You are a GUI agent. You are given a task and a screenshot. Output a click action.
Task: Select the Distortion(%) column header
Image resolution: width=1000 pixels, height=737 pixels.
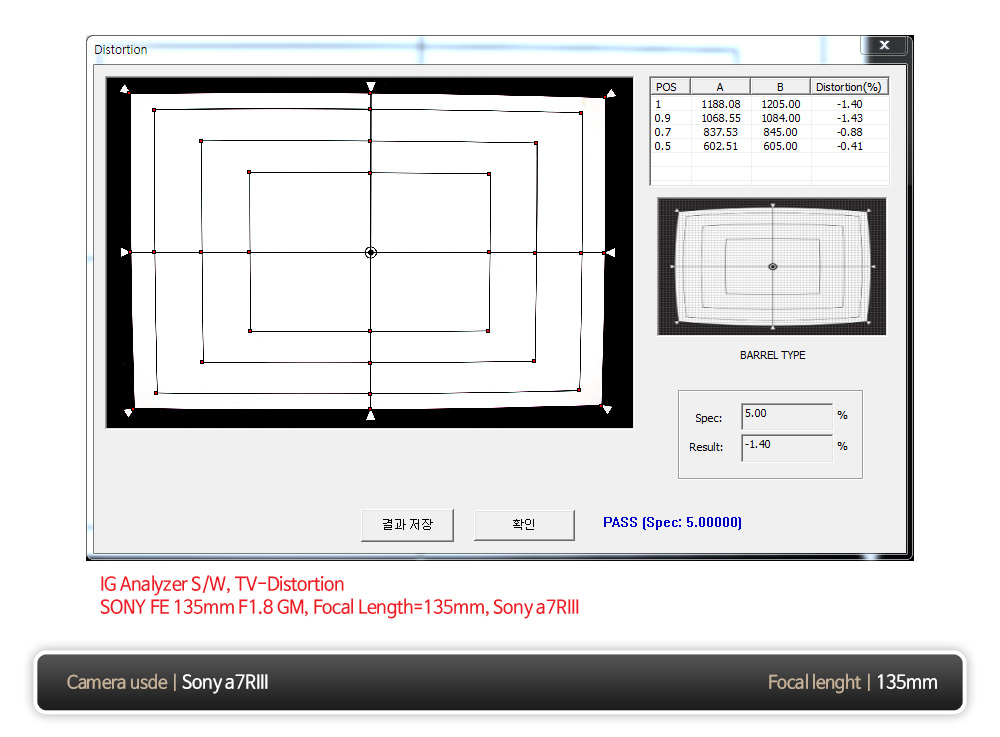coord(849,86)
